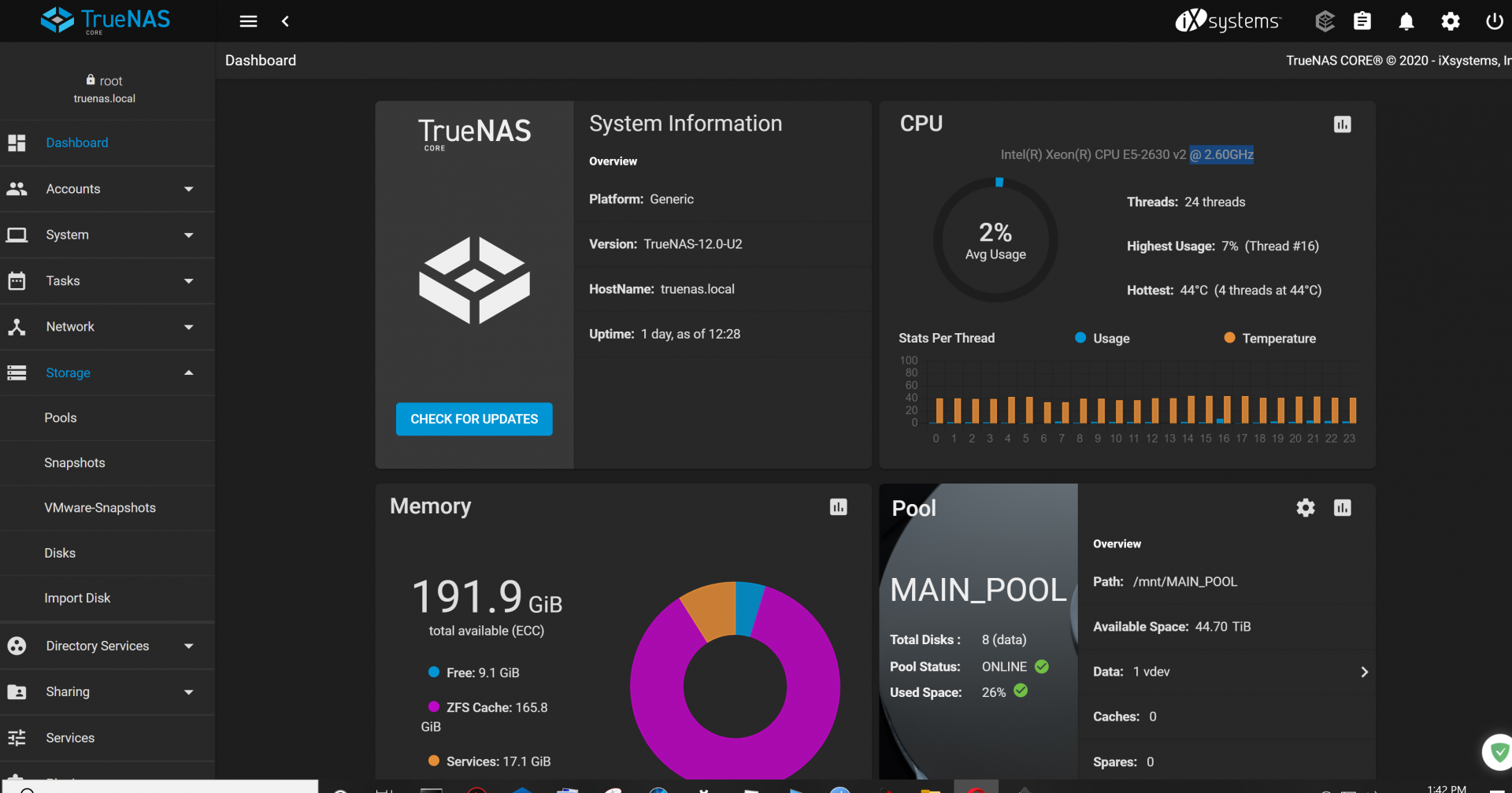The width and height of the screenshot is (1512, 793).
Task: Click Free memory blue legend dot
Action: pos(433,672)
